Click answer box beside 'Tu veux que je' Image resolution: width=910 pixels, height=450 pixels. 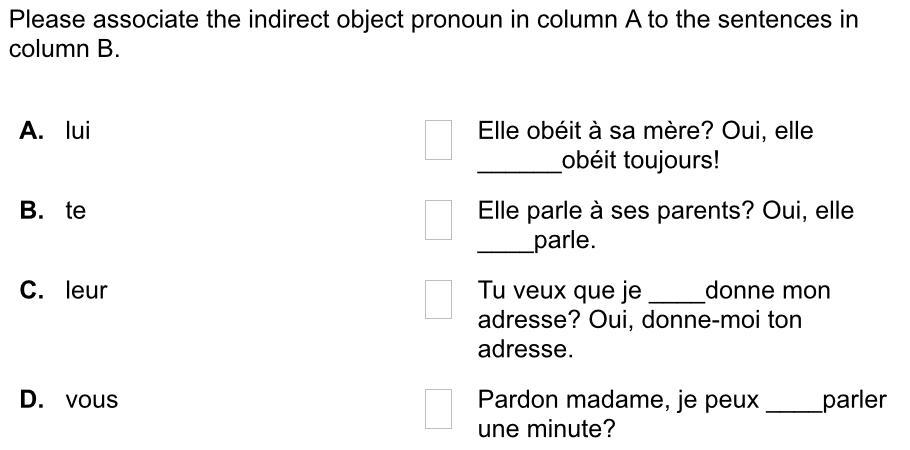tap(438, 299)
